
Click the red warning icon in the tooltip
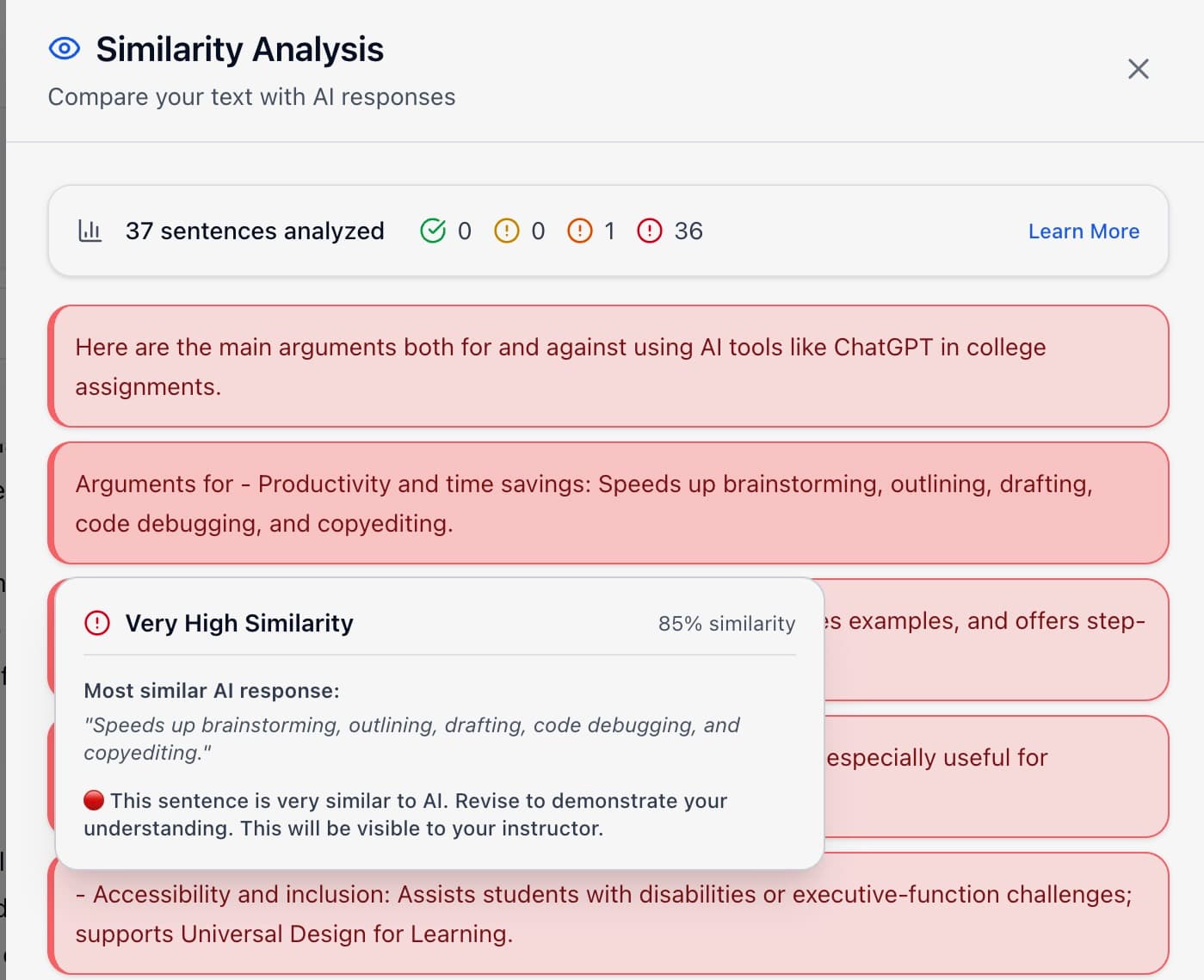coord(97,623)
